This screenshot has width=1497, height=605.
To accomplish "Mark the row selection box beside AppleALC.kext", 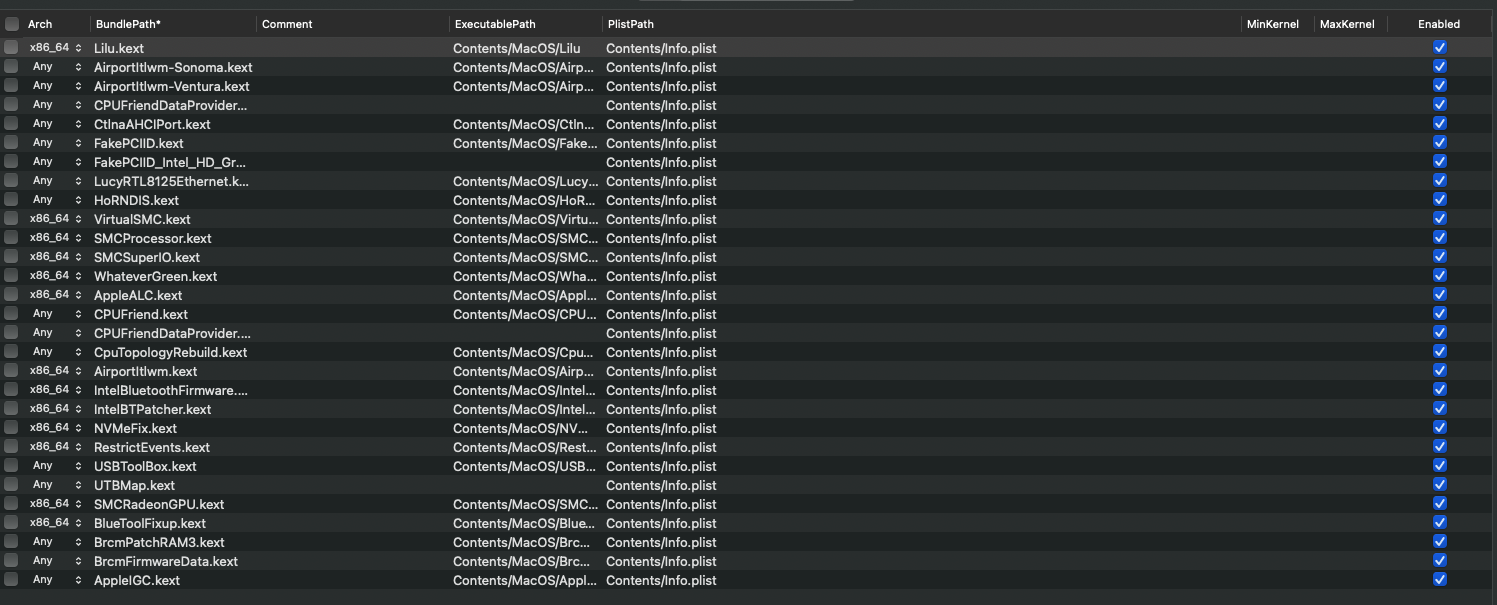I will point(11,295).
